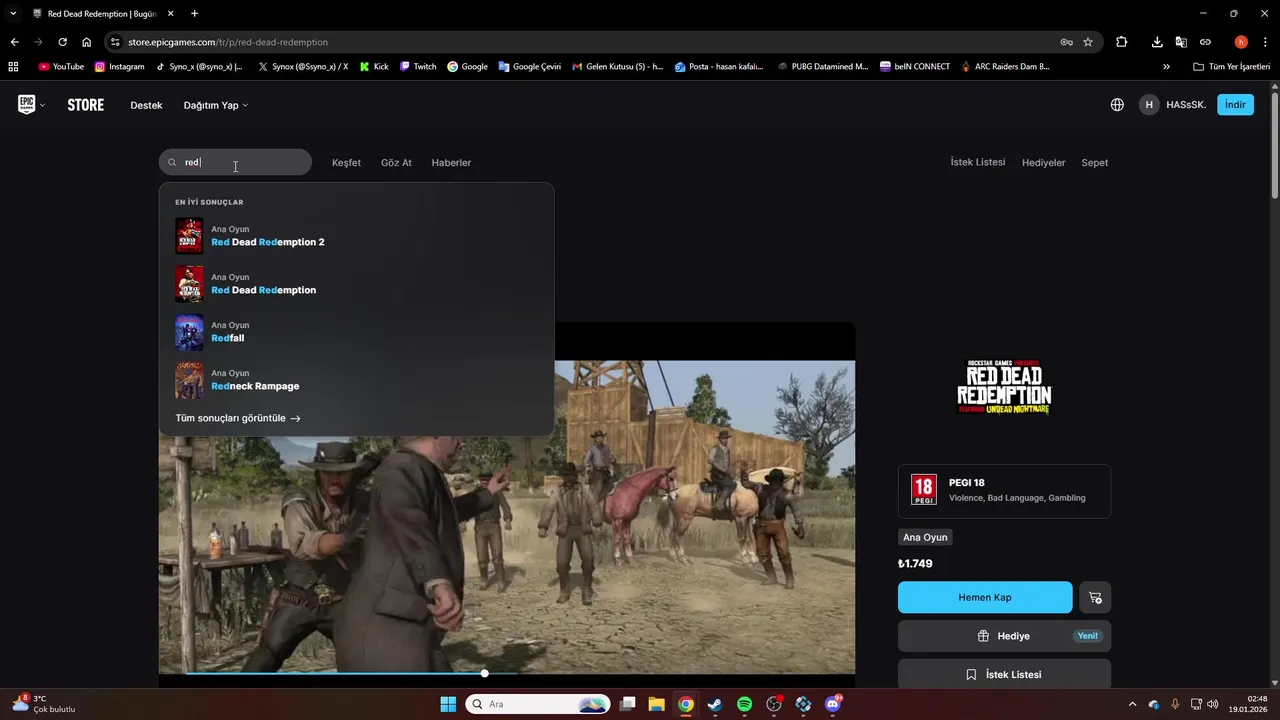Open the STORE menu item
Image resolution: width=1280 pixels, height=720 pixels.
point(86,105)
